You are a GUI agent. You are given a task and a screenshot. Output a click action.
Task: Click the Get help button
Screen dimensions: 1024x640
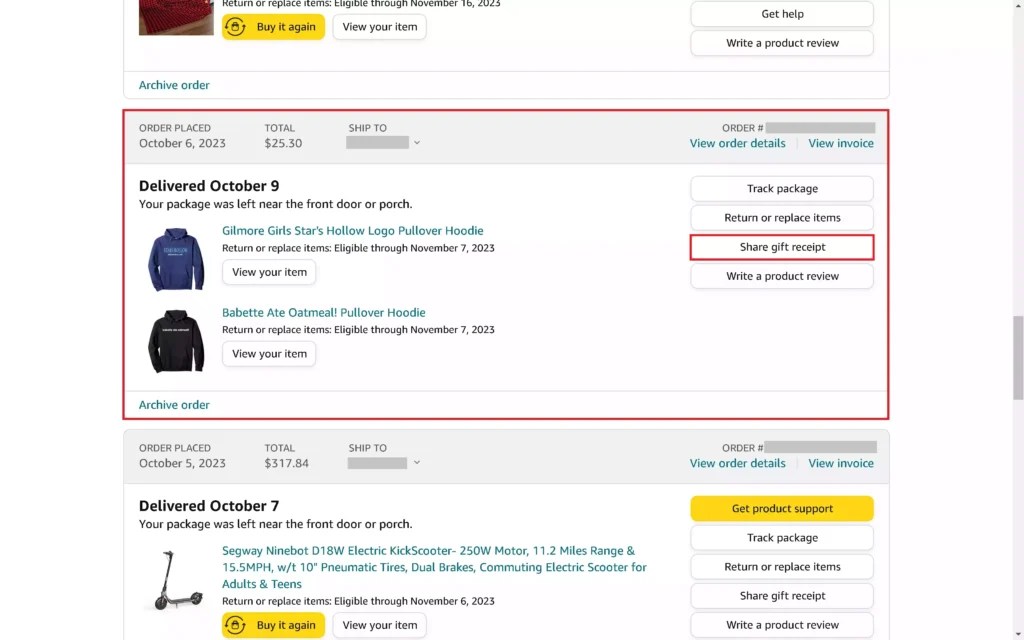click(x=781, y=14)
